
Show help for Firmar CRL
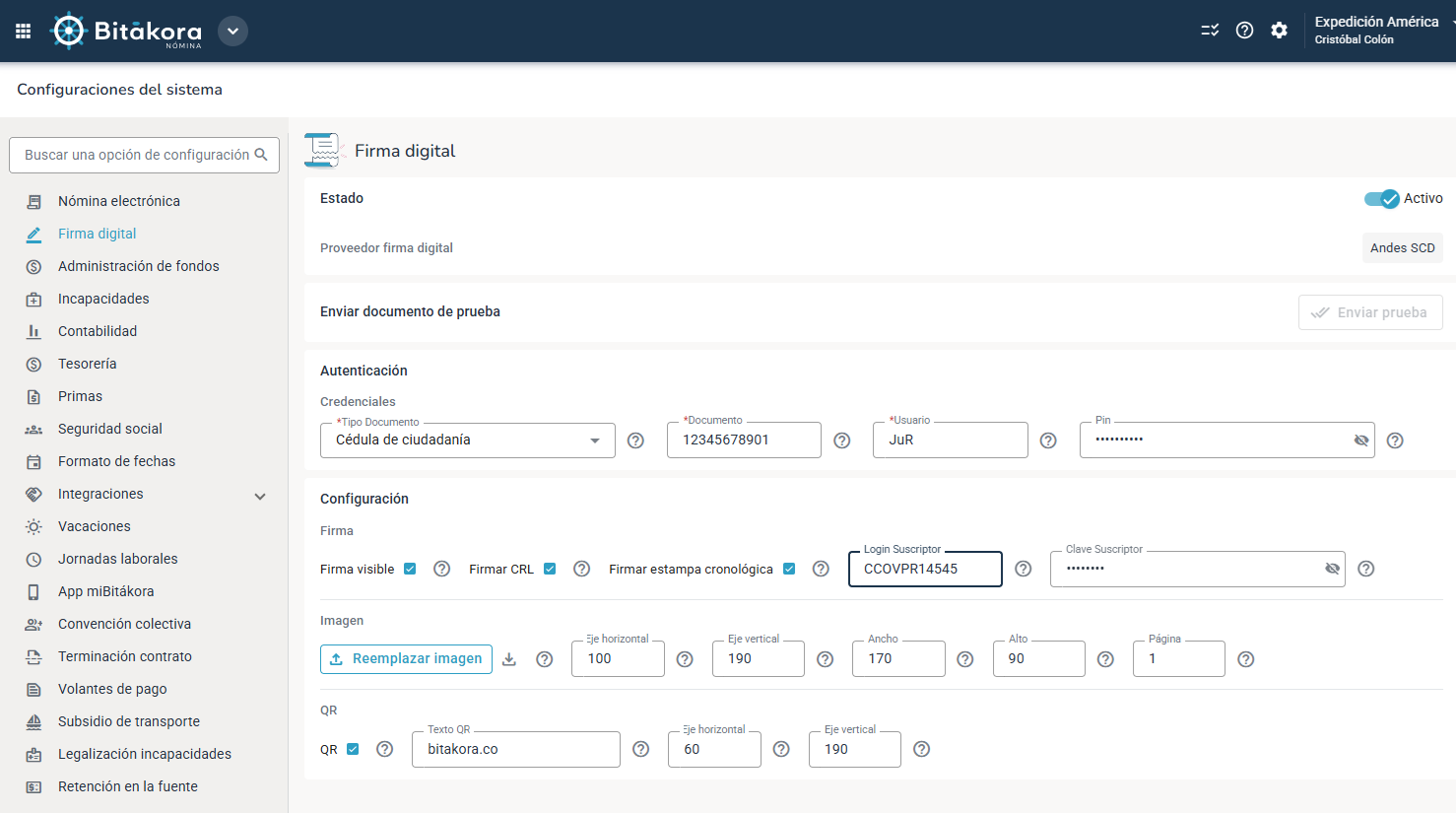pyautogui.click(x=581, y=569)
